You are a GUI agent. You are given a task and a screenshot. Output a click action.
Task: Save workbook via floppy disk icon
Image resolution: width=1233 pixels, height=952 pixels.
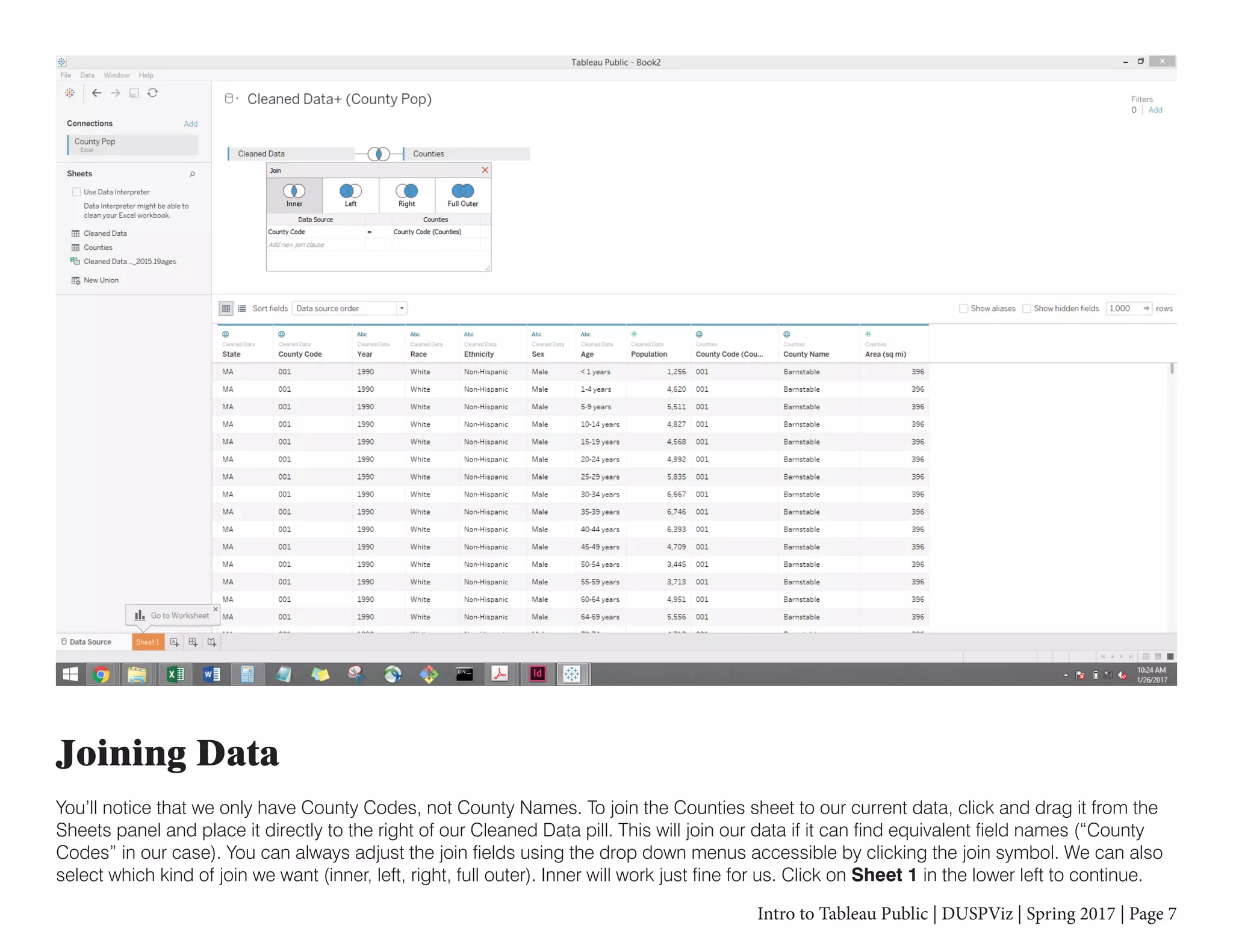(x=134, y=93)
